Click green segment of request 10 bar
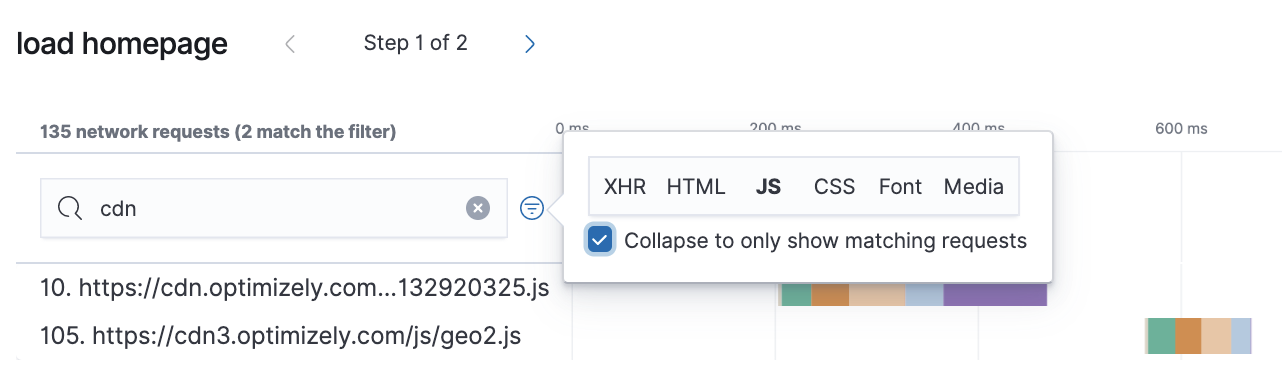 (796, 294)
